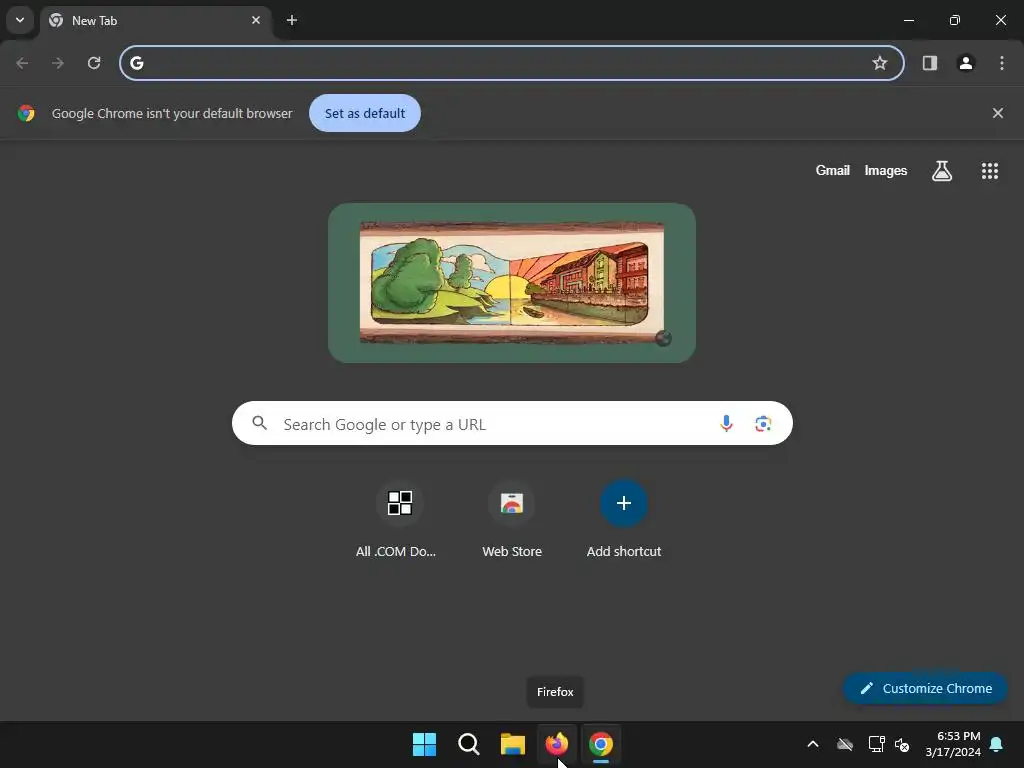Restore down the Chrome window
This screenshot has height=768, width=1024.
(x=954, y=20)
